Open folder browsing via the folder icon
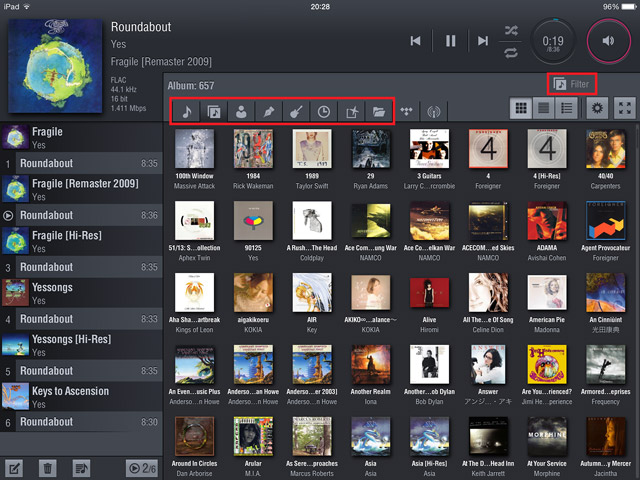This screenshot has height=480, width=640. tap(379, 112)
